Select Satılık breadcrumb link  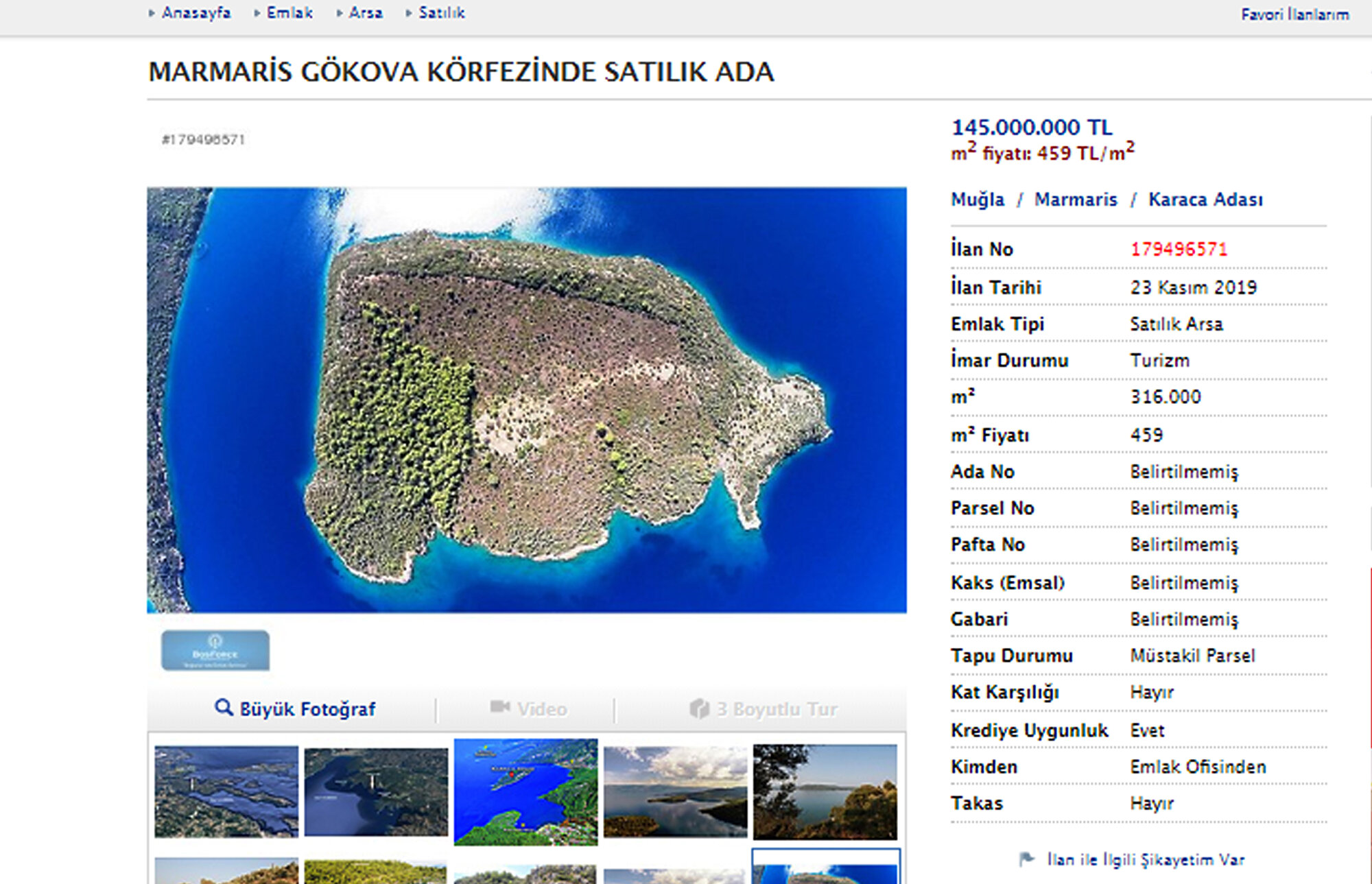coord(442,13)
